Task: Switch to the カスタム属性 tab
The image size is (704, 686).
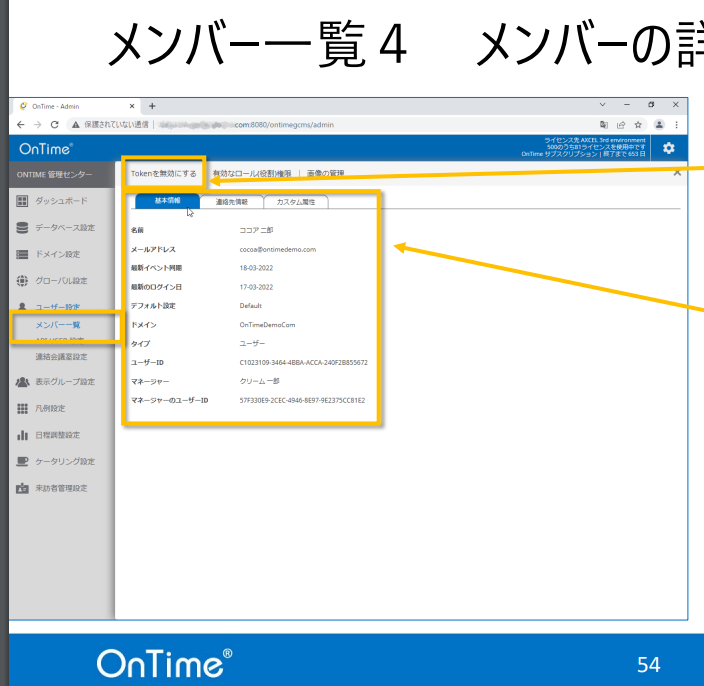Action: pos(296,202)
